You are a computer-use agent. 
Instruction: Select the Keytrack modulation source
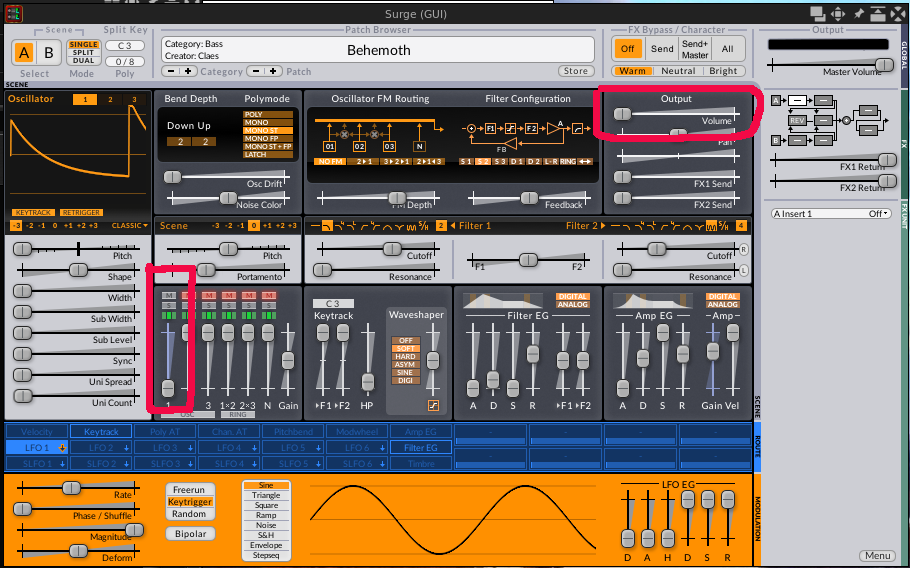[x=101, y=432]
